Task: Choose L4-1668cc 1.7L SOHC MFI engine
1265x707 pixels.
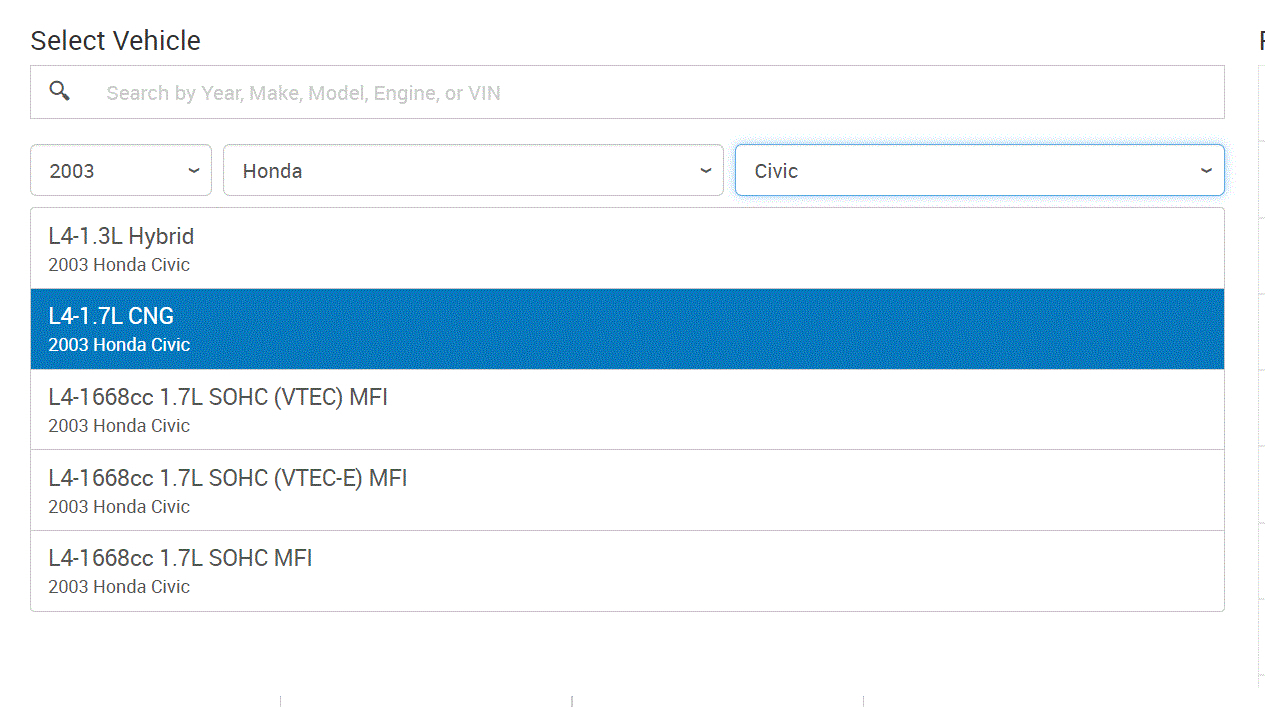Action: click(627, 571)
